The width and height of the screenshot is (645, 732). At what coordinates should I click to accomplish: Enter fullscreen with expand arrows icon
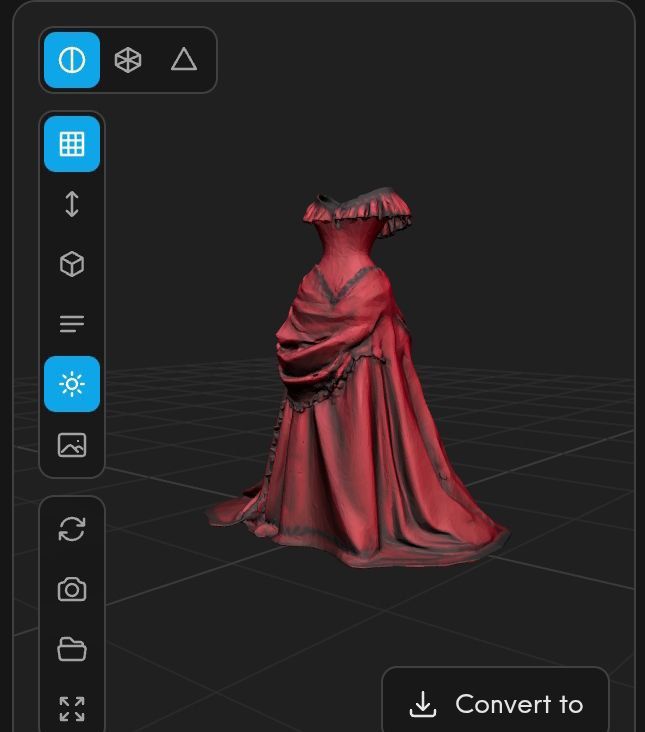pos(72,709)
